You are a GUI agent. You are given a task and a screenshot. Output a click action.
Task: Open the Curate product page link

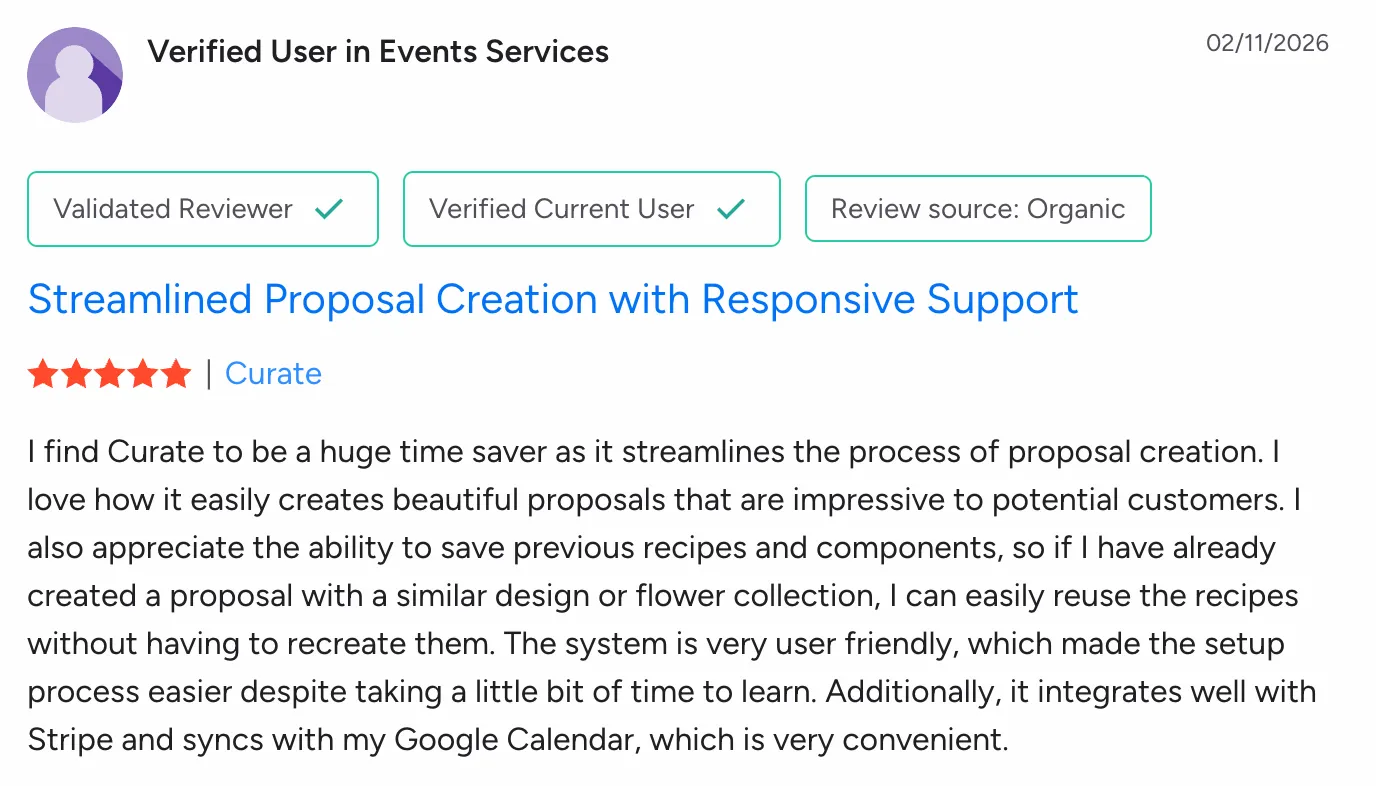(273, 373)
